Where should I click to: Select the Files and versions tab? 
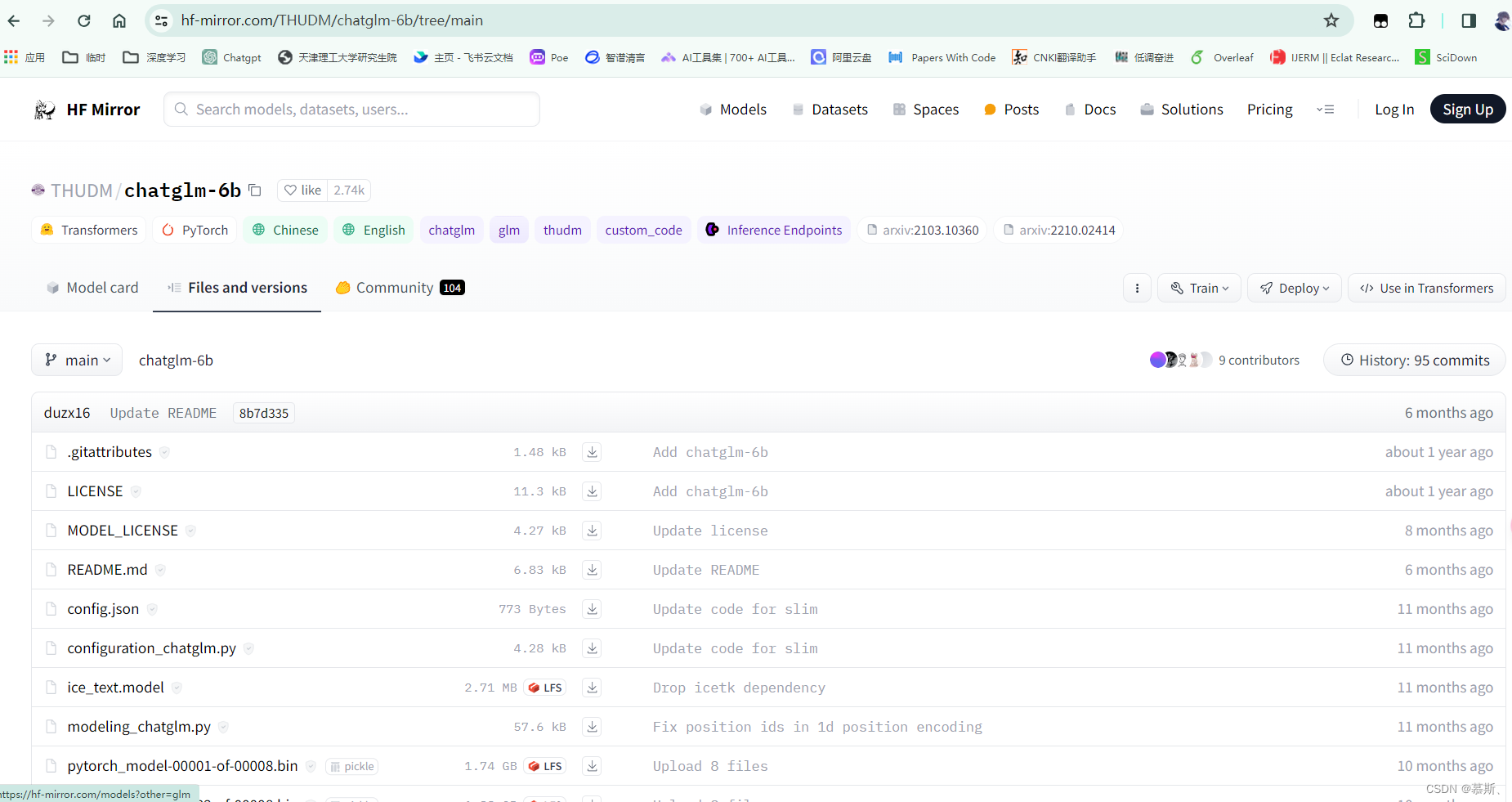tap(237, 288)
